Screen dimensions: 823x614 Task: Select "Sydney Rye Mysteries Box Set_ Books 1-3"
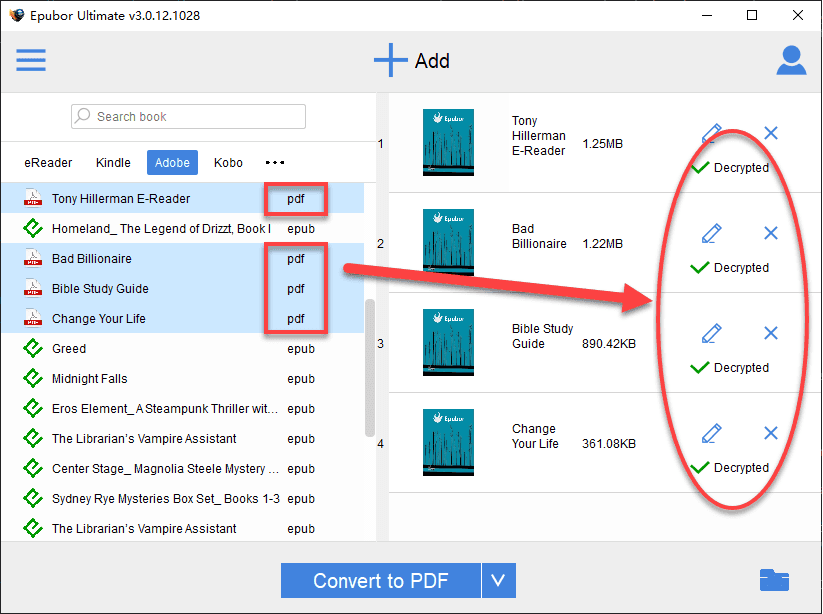(183, 499)
